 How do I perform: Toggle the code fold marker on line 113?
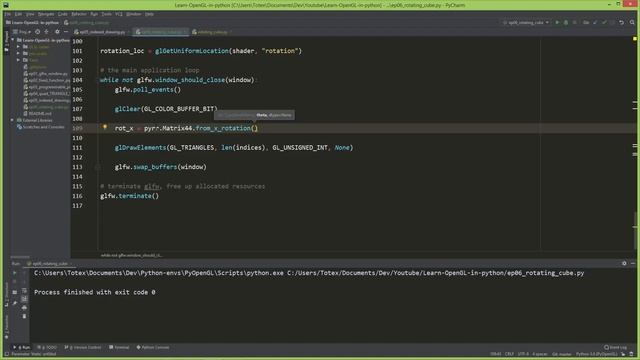coord(98,167)
